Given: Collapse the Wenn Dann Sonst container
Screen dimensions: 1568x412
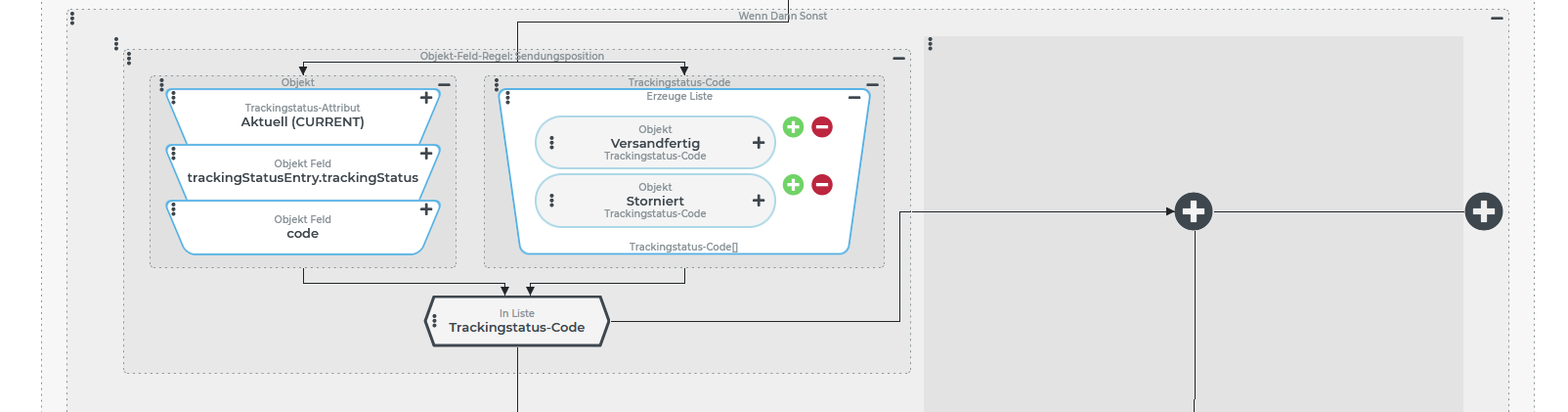Looking at the screenshot, I should 1497,18.
